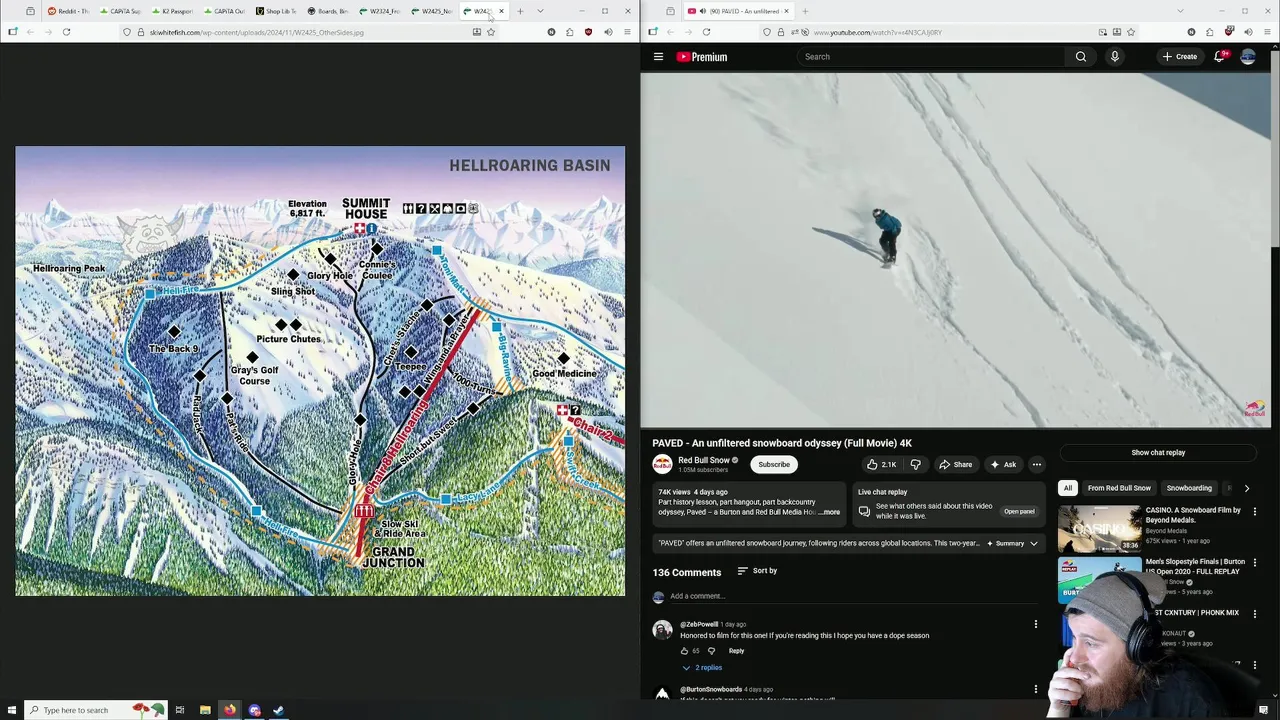Like the ZebPowell comment
Image resolution: width=1280 pixels, height=720 pixels.
685,651
